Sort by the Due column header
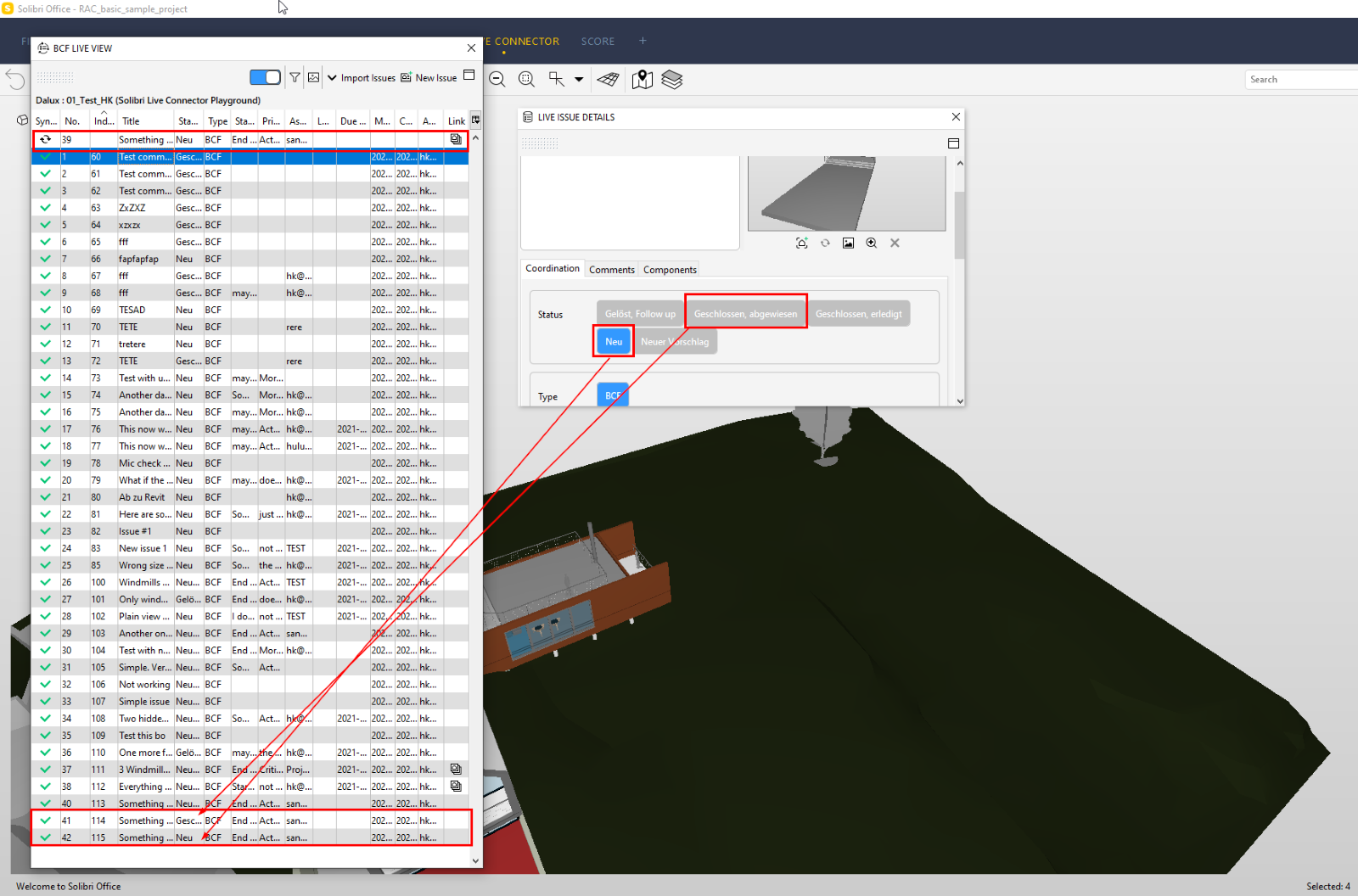 click(353, 120)
